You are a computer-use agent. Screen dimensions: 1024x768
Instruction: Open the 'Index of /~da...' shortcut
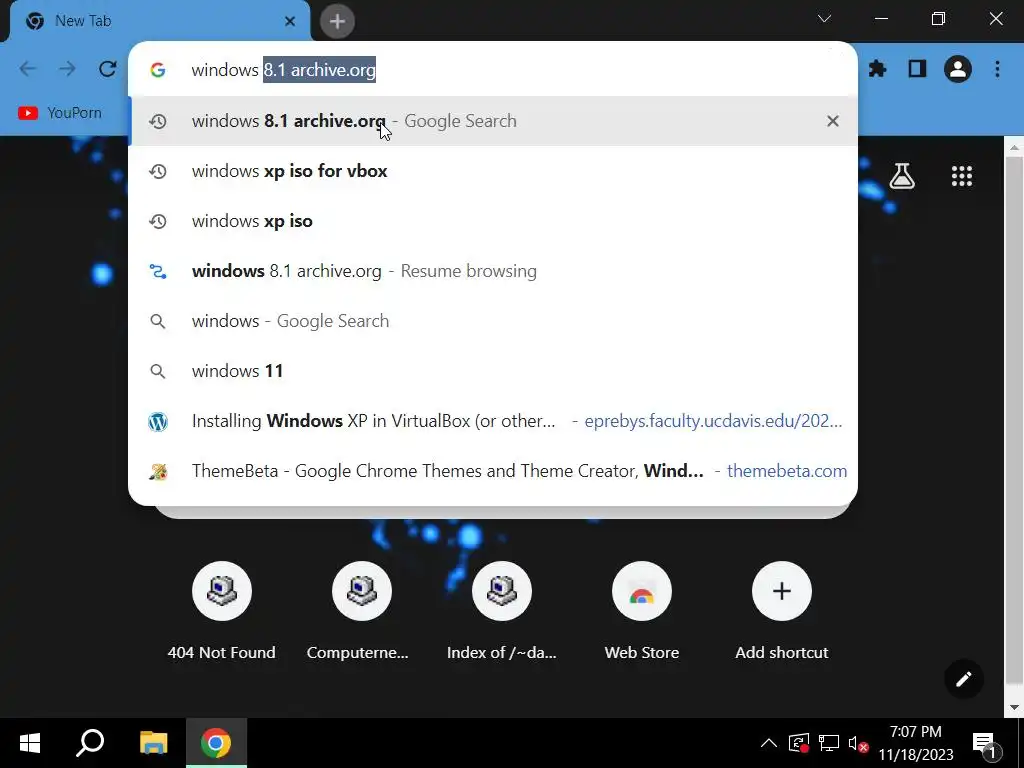point(502,611)
